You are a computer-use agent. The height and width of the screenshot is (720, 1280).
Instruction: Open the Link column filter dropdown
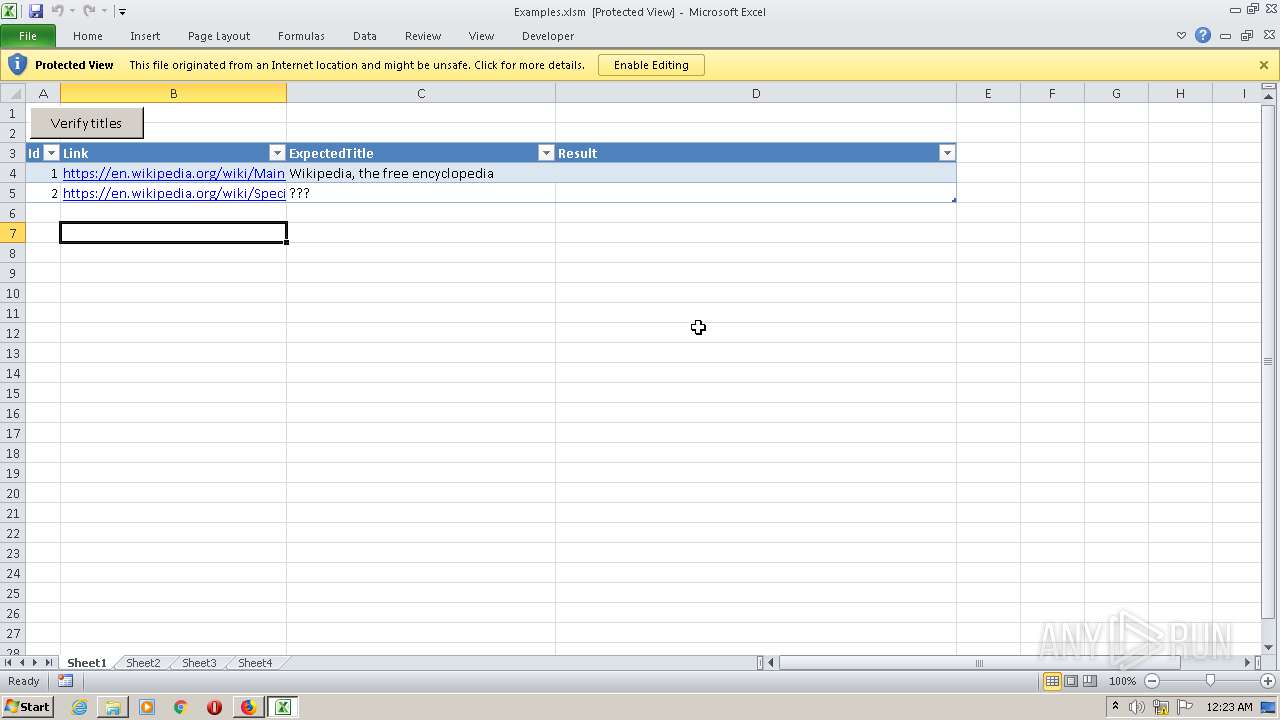277,153
